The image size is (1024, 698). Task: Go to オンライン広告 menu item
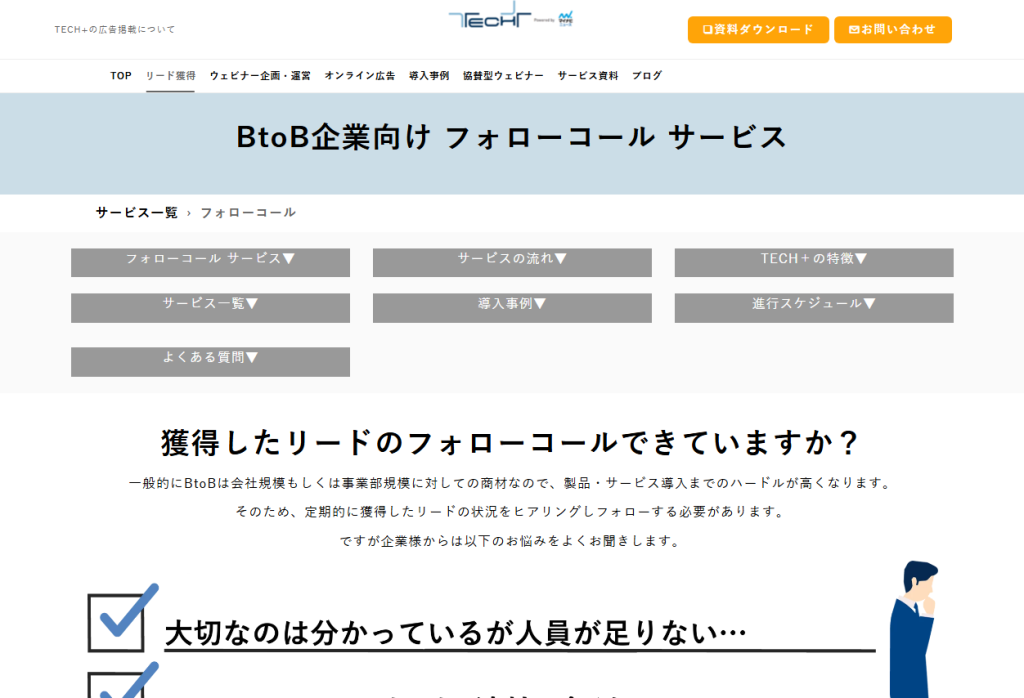click(359, 76)
